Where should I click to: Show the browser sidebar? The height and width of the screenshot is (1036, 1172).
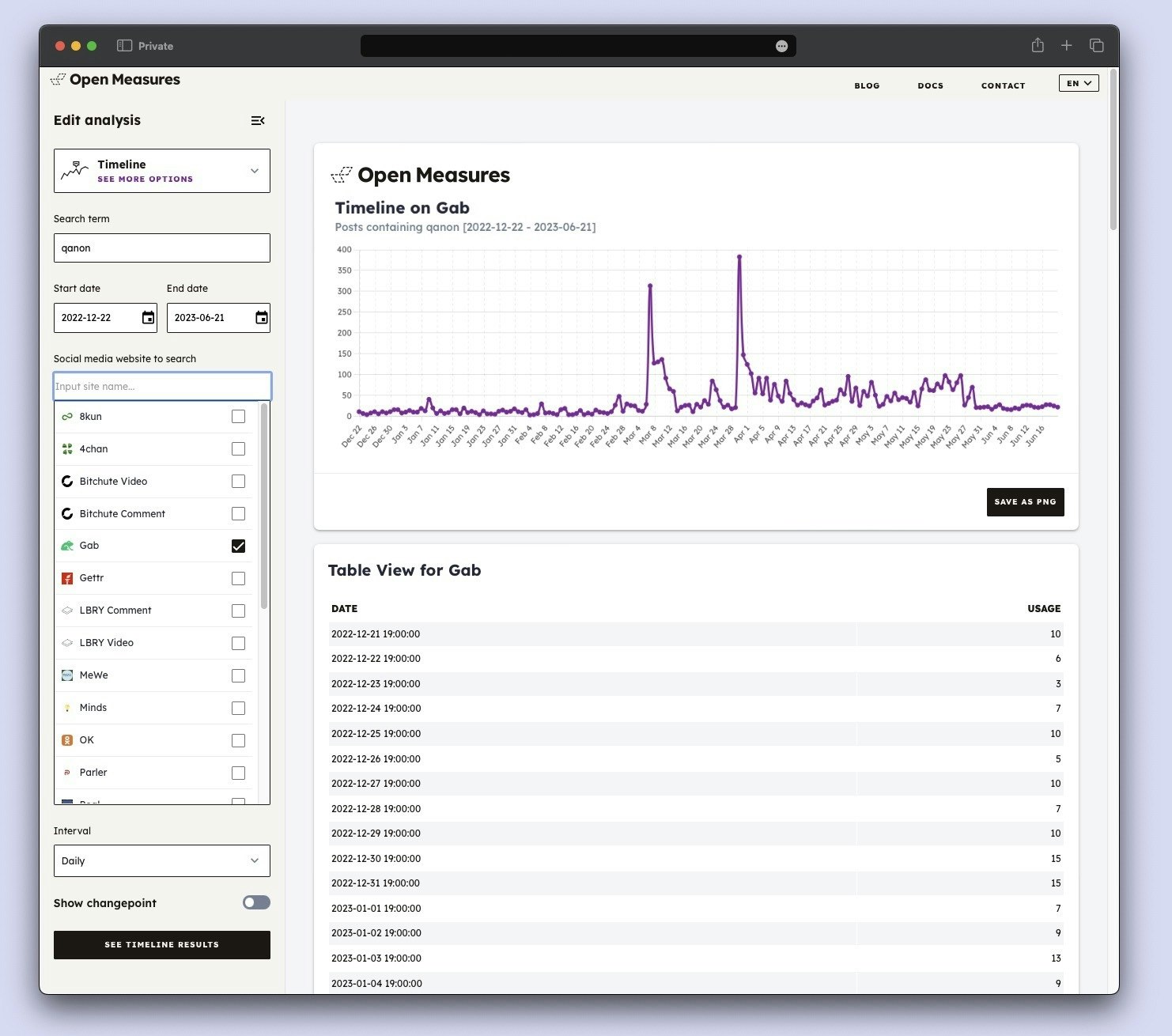coord(124,46)
